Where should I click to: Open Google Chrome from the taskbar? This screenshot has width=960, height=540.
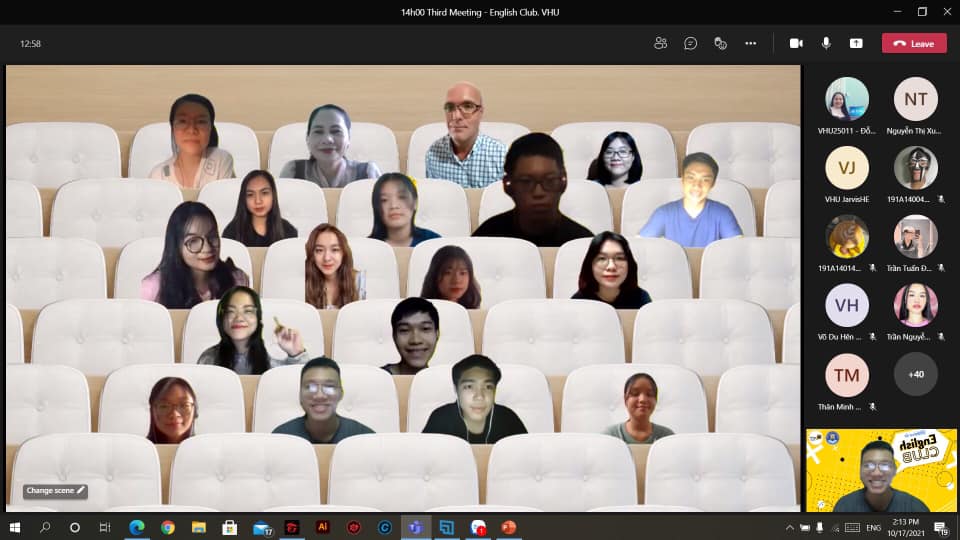tap(168, 527)
